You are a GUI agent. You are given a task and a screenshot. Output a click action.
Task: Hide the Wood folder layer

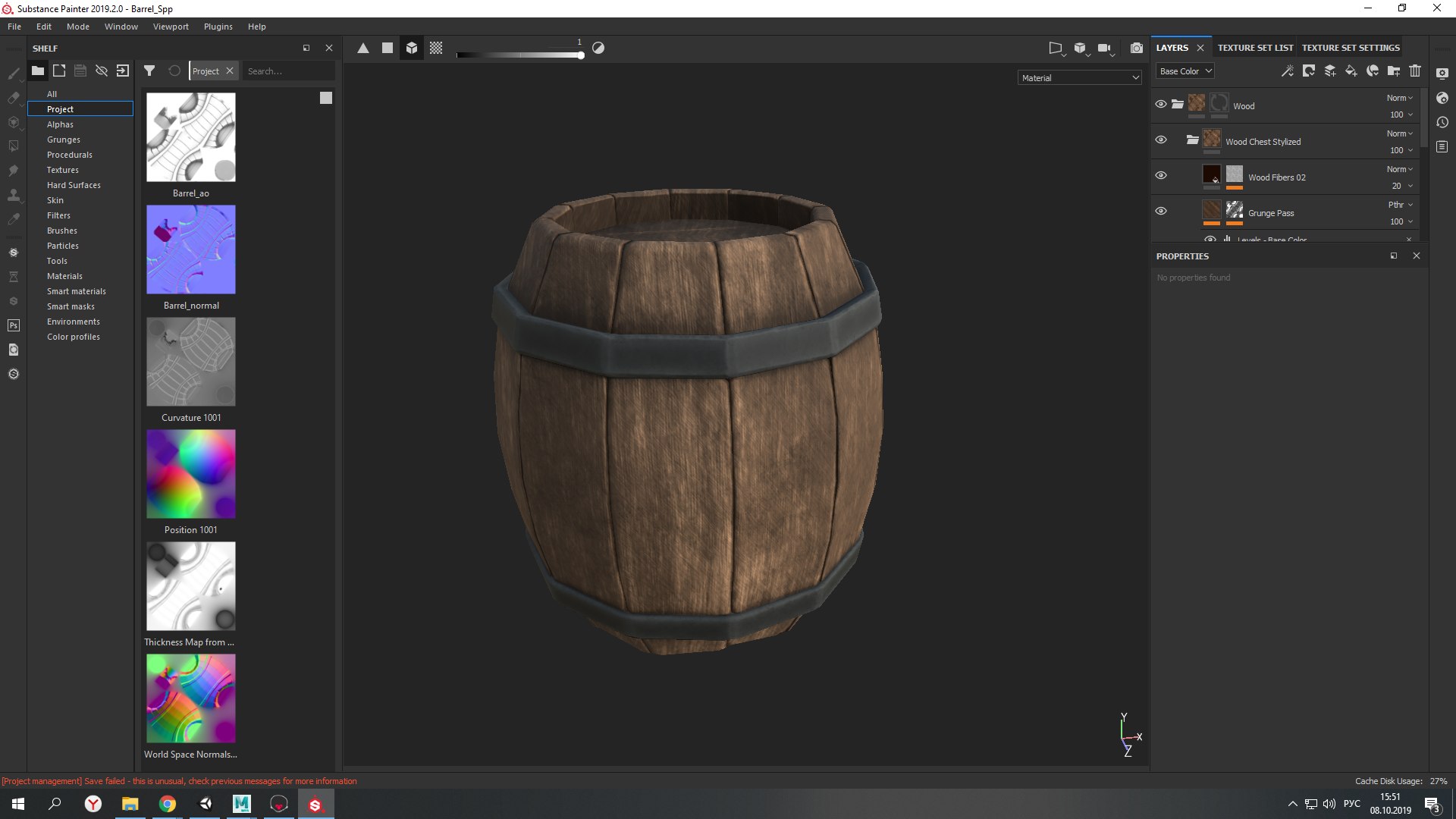pos(1161,104)
